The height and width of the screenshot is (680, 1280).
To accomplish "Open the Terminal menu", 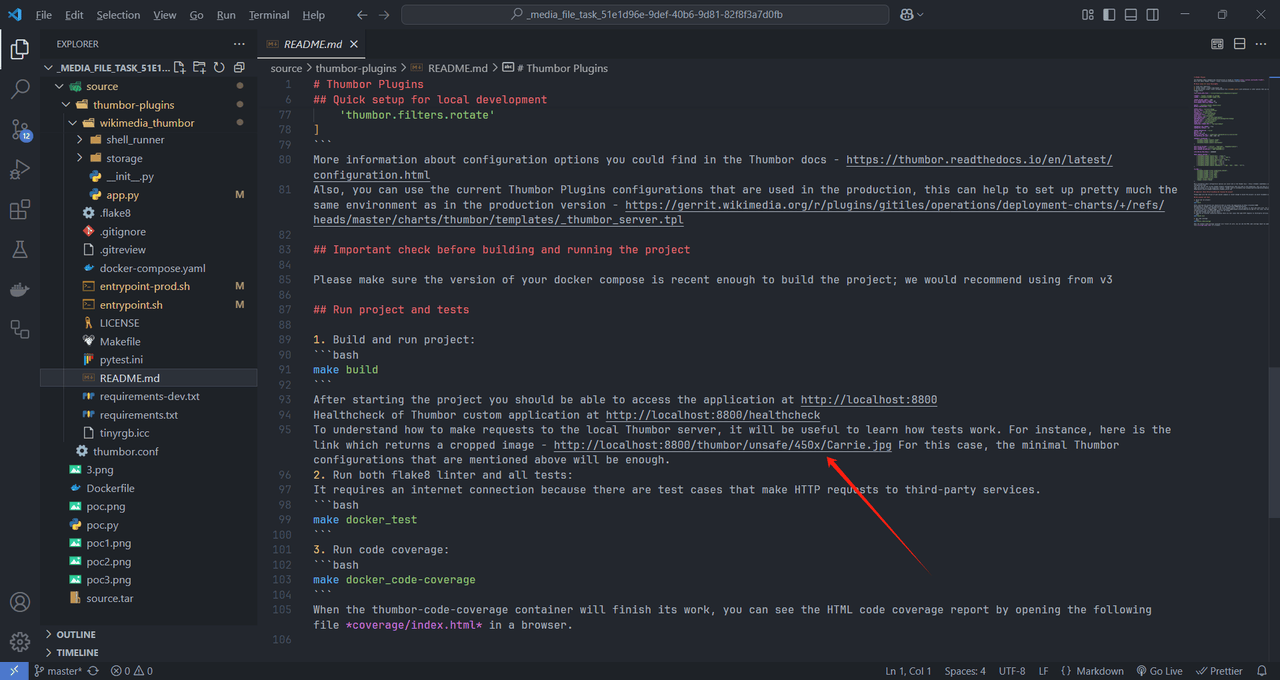I will click(x=268, y=15).
